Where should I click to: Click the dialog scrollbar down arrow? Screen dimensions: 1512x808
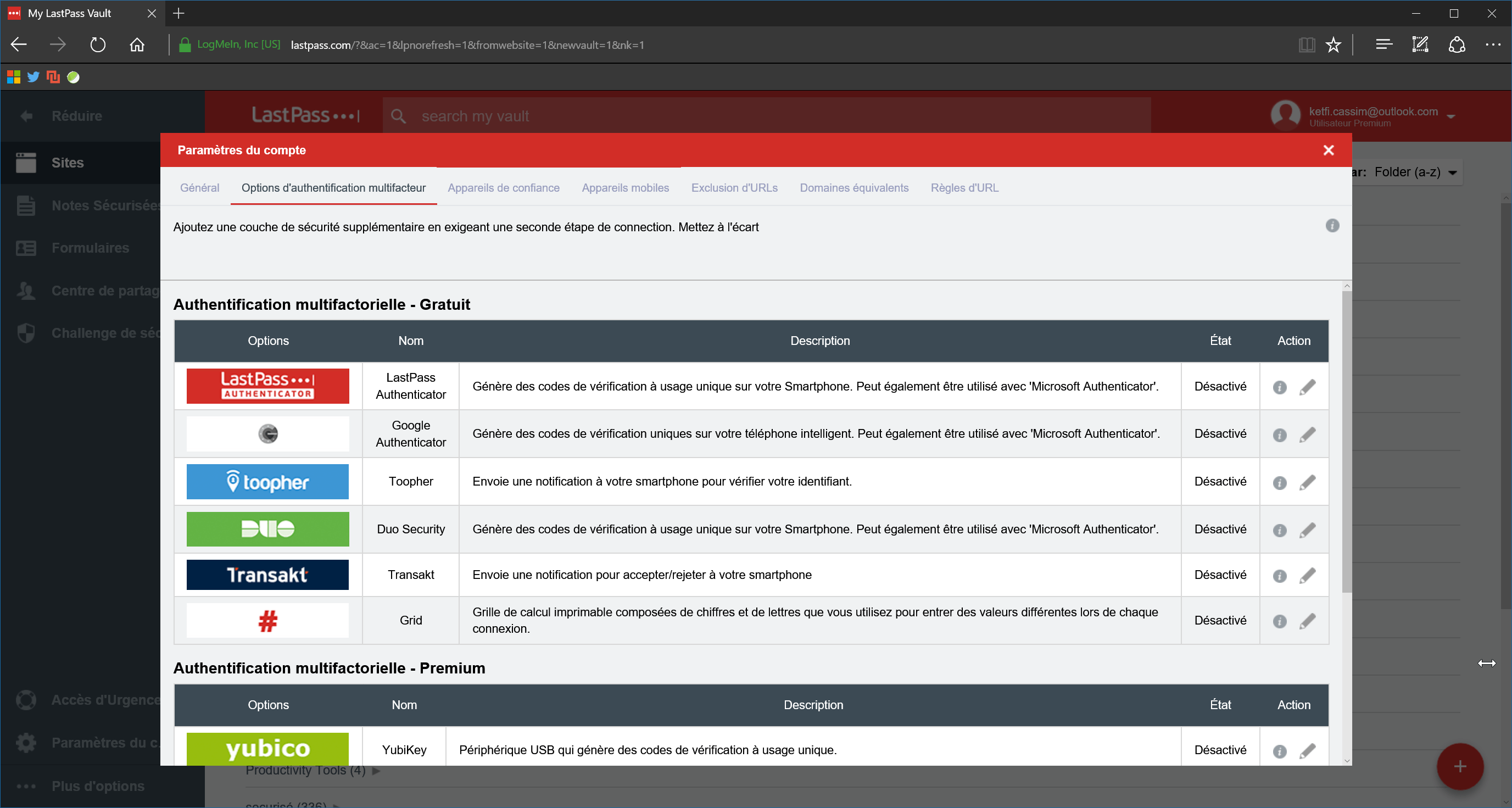(x=1347, y=760)
